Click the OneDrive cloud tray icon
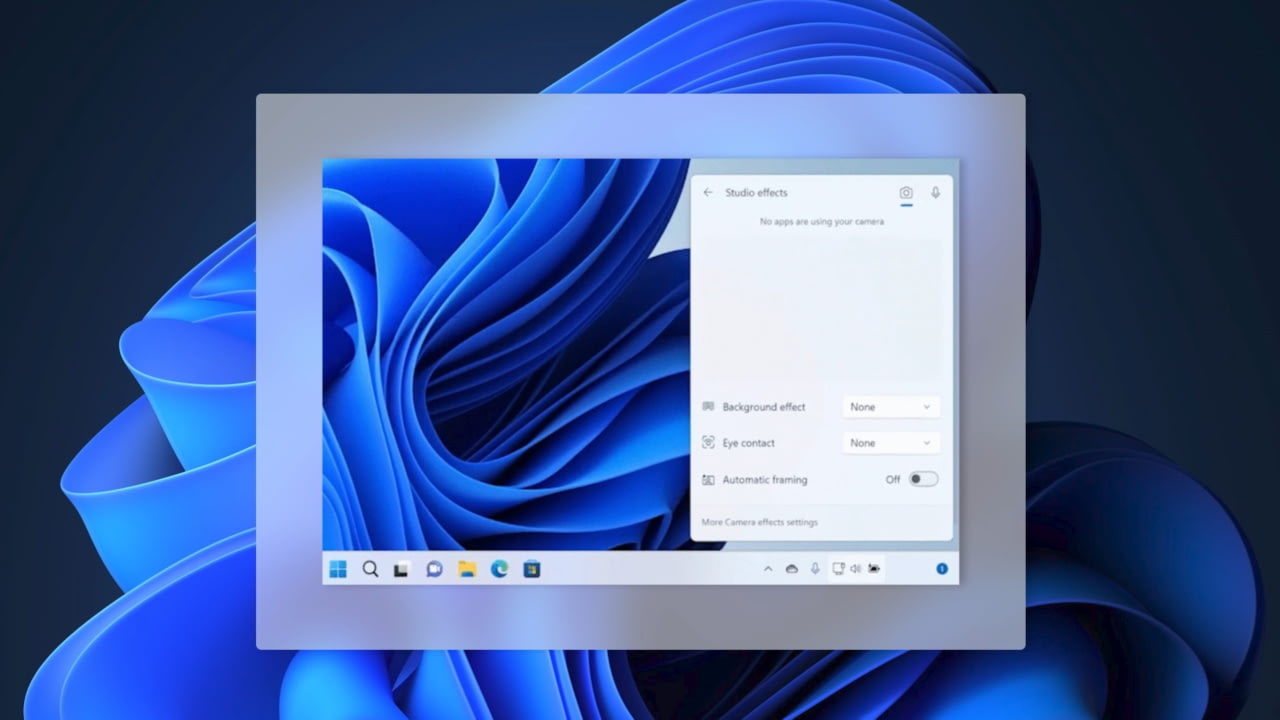Image resolution: width=1280 pixels, height=720 pixels. pos(792,569)
